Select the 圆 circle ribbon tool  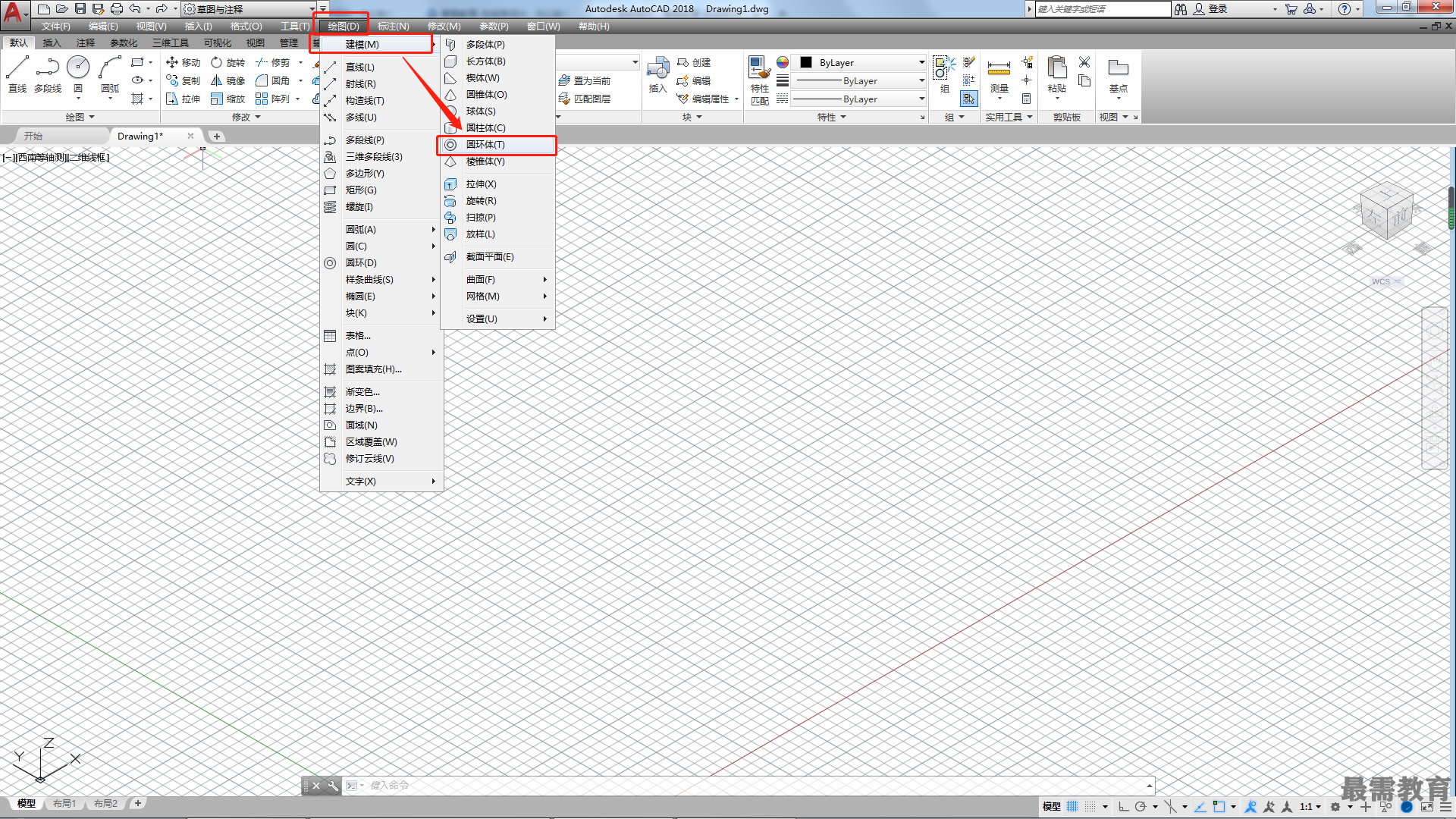coord(78,74)
